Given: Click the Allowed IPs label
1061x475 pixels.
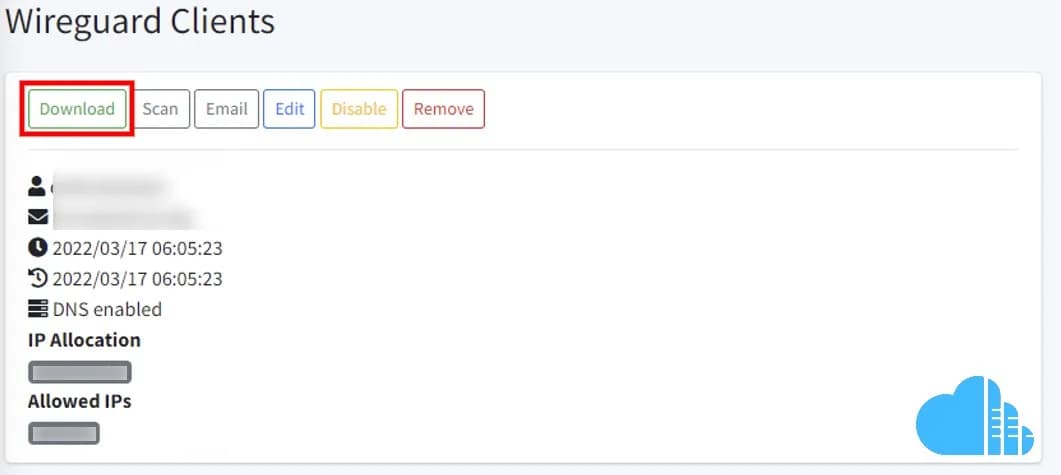Looking at the screenshot, I should tap(79, 401).
